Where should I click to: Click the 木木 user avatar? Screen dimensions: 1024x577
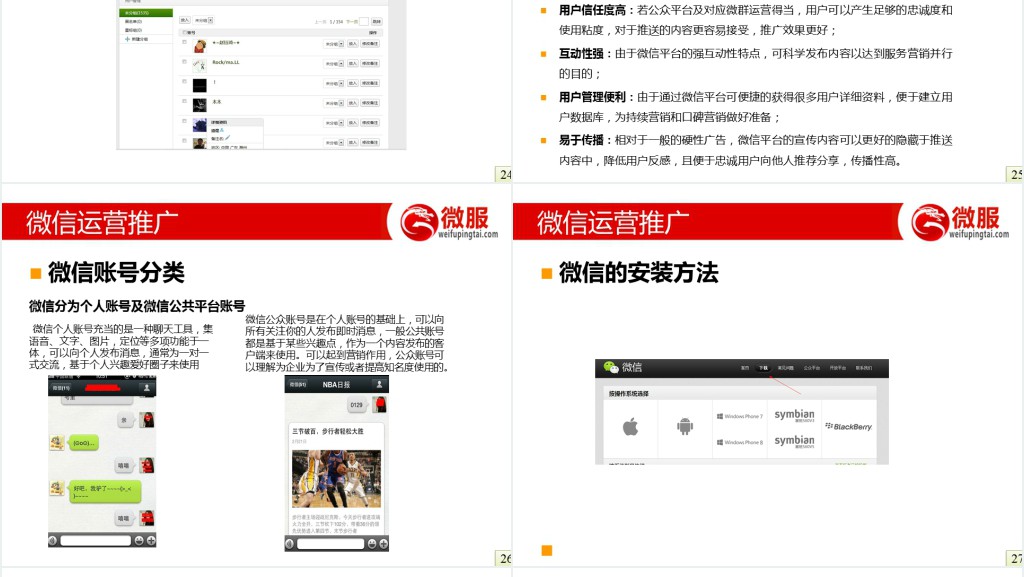200,105
